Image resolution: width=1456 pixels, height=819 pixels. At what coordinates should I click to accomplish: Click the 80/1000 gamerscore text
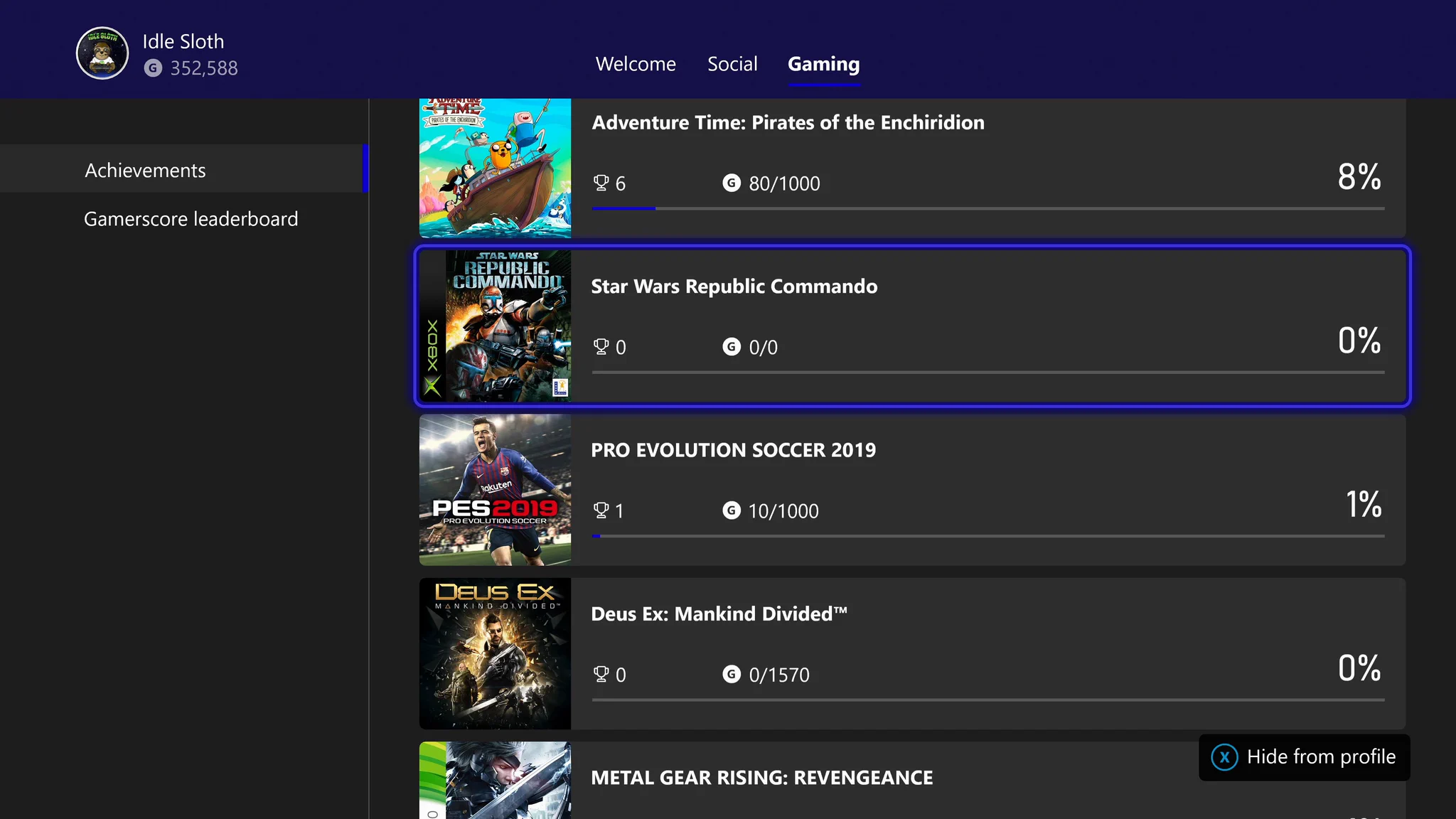click(784, 183)
